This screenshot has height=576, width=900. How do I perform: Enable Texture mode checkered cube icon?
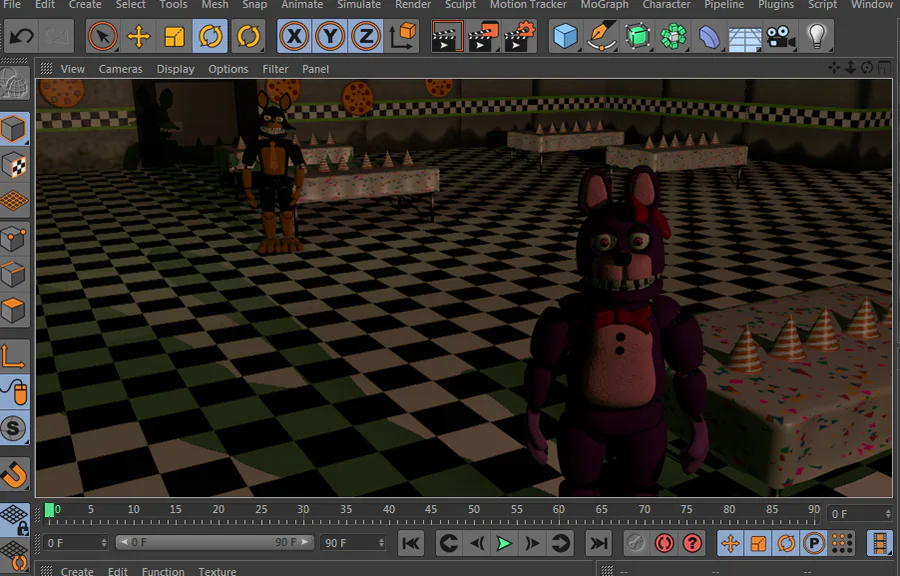(x=14, y=165)
